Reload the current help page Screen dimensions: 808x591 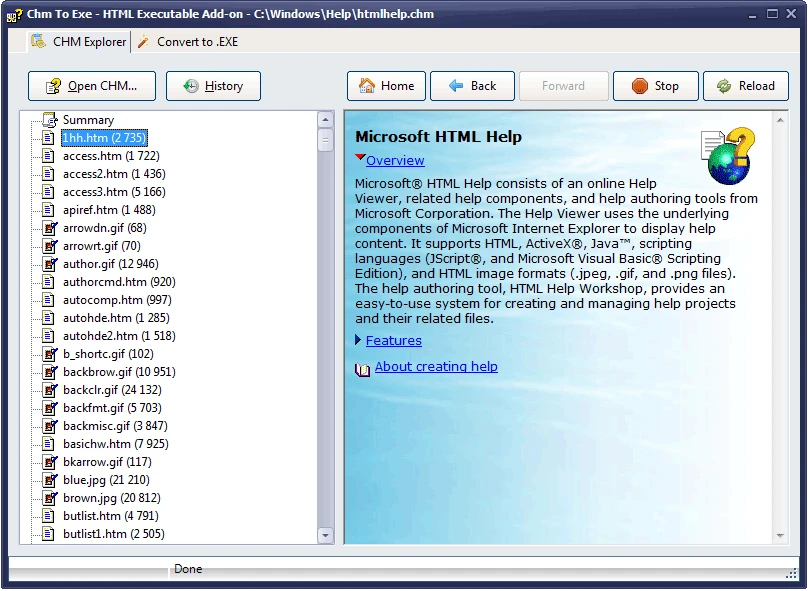[x=745, y=86]
